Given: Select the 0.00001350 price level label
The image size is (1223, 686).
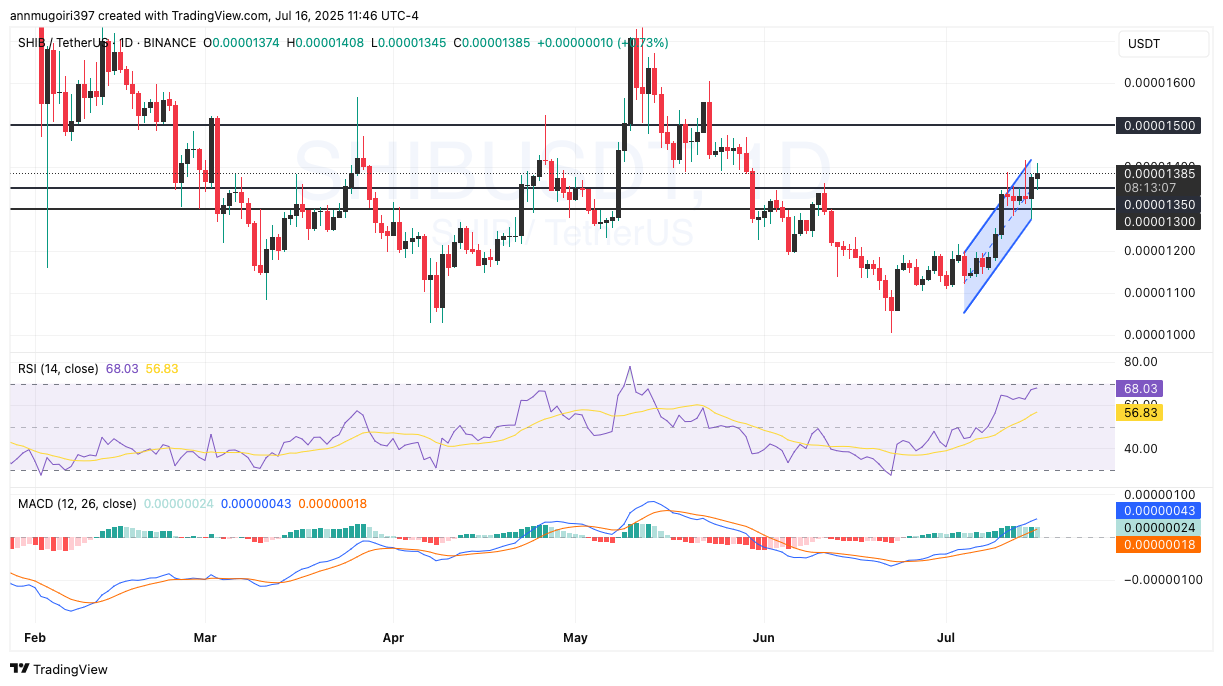Looking at the screenshot, I should pos(1159,204).
